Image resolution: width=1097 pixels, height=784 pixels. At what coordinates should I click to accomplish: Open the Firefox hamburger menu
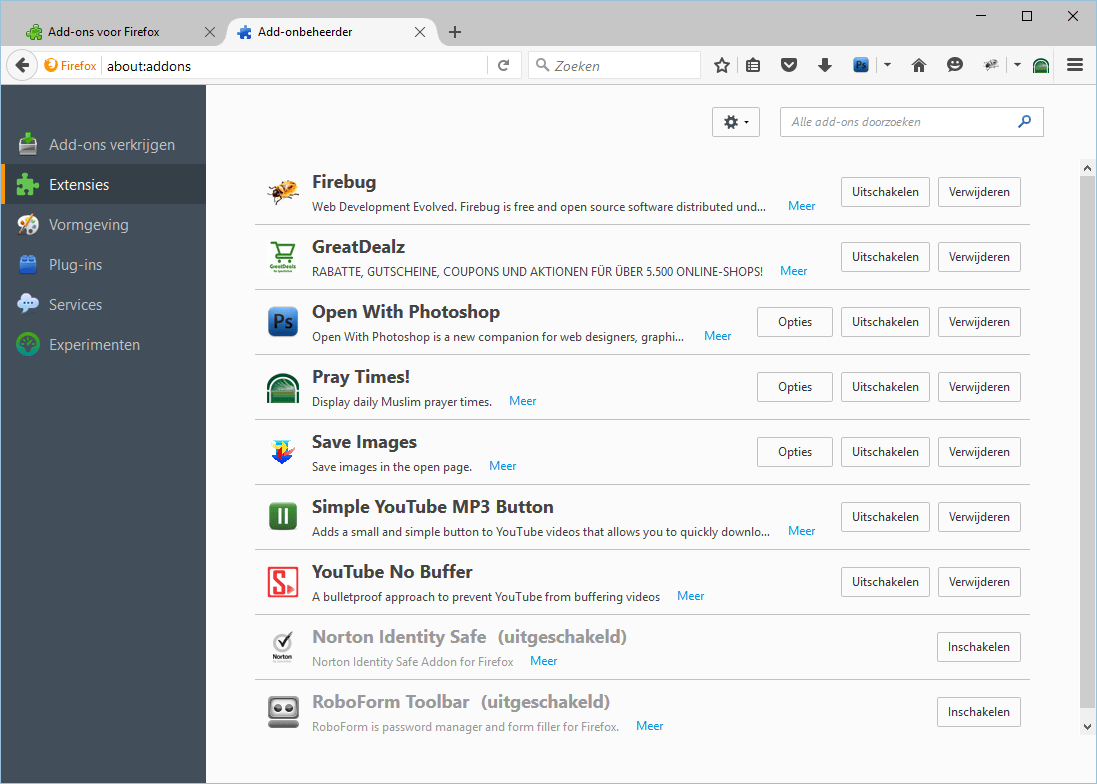point(1075,64)
